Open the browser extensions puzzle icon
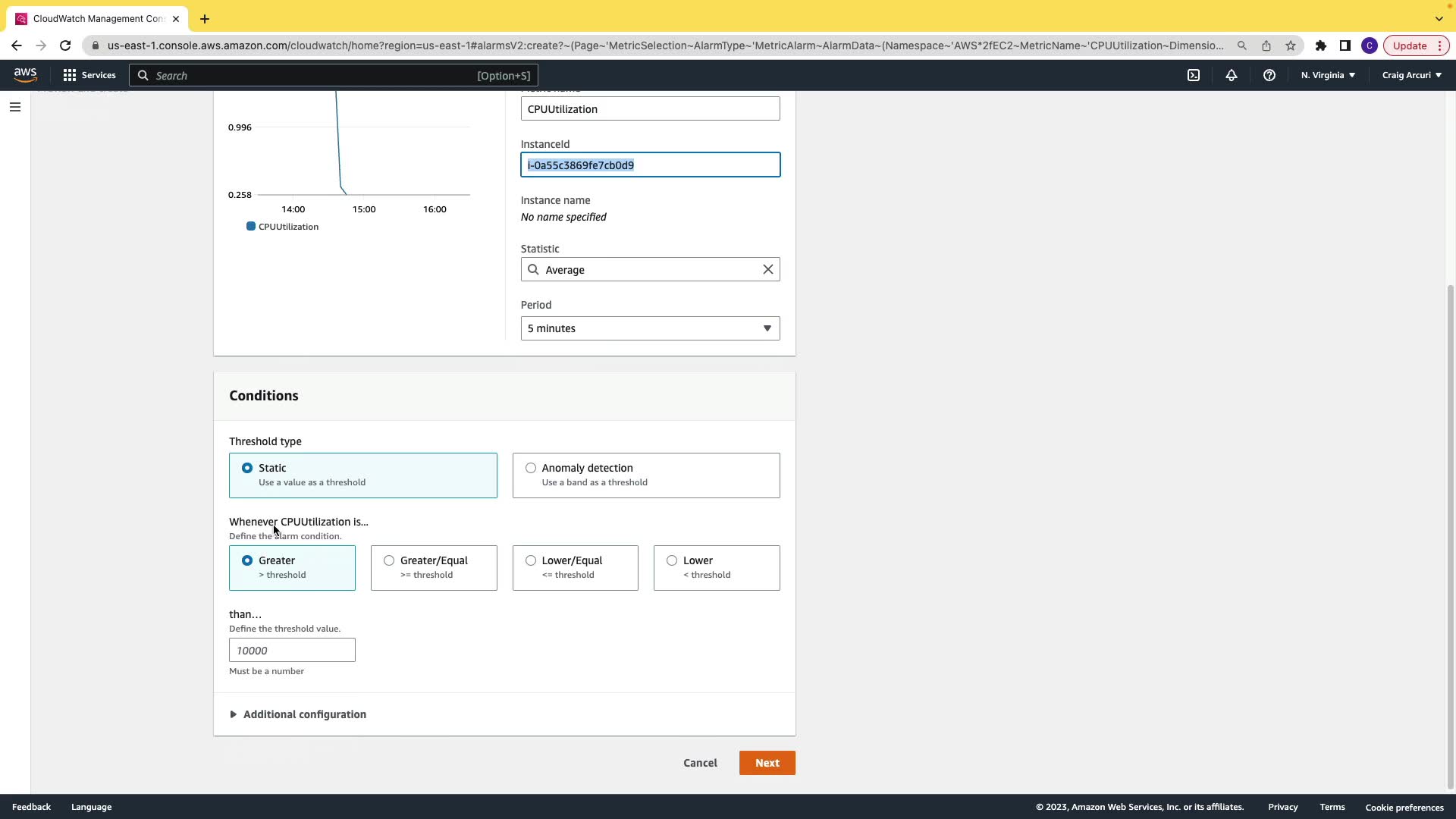Screen dimensions: 1456x819 coord(1320,45)
